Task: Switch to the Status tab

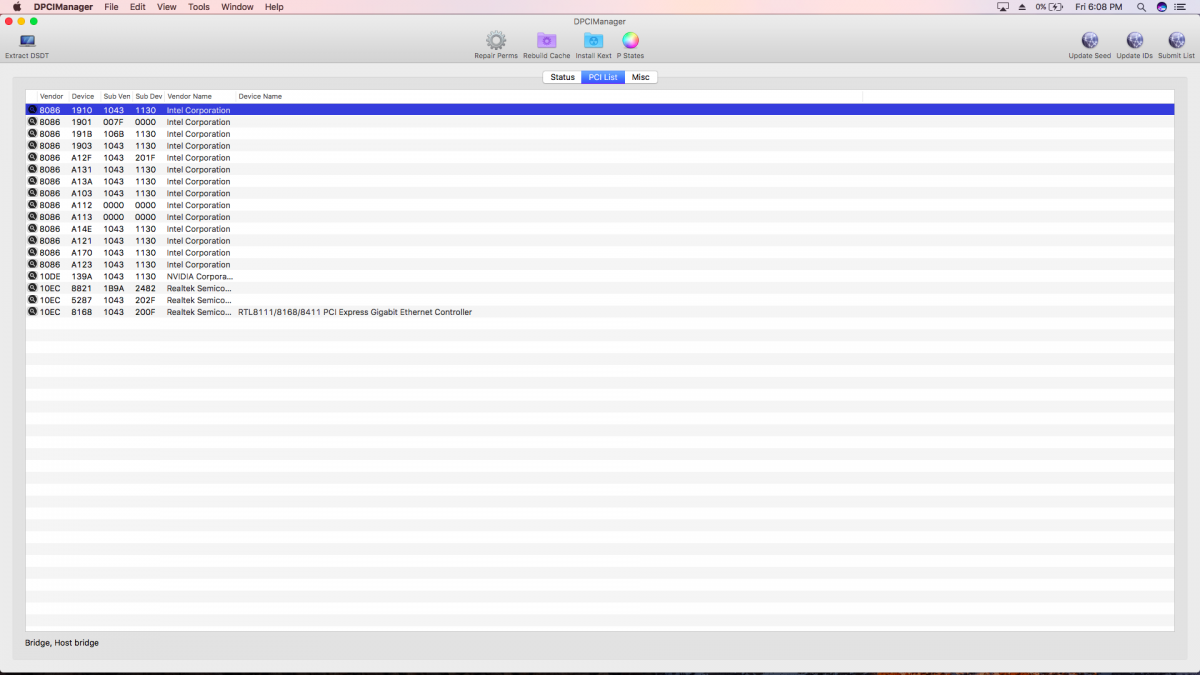Action: [562, 77]
